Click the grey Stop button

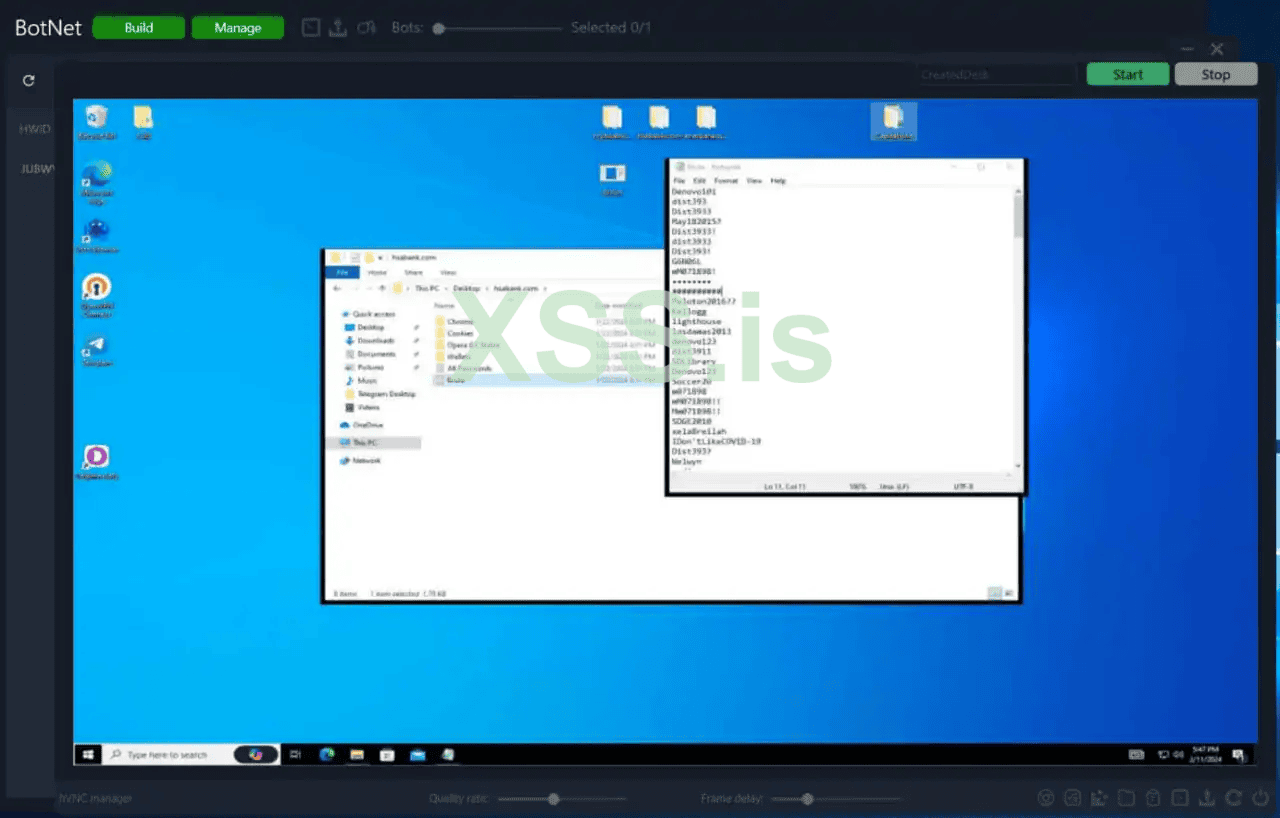(1216, 74)
